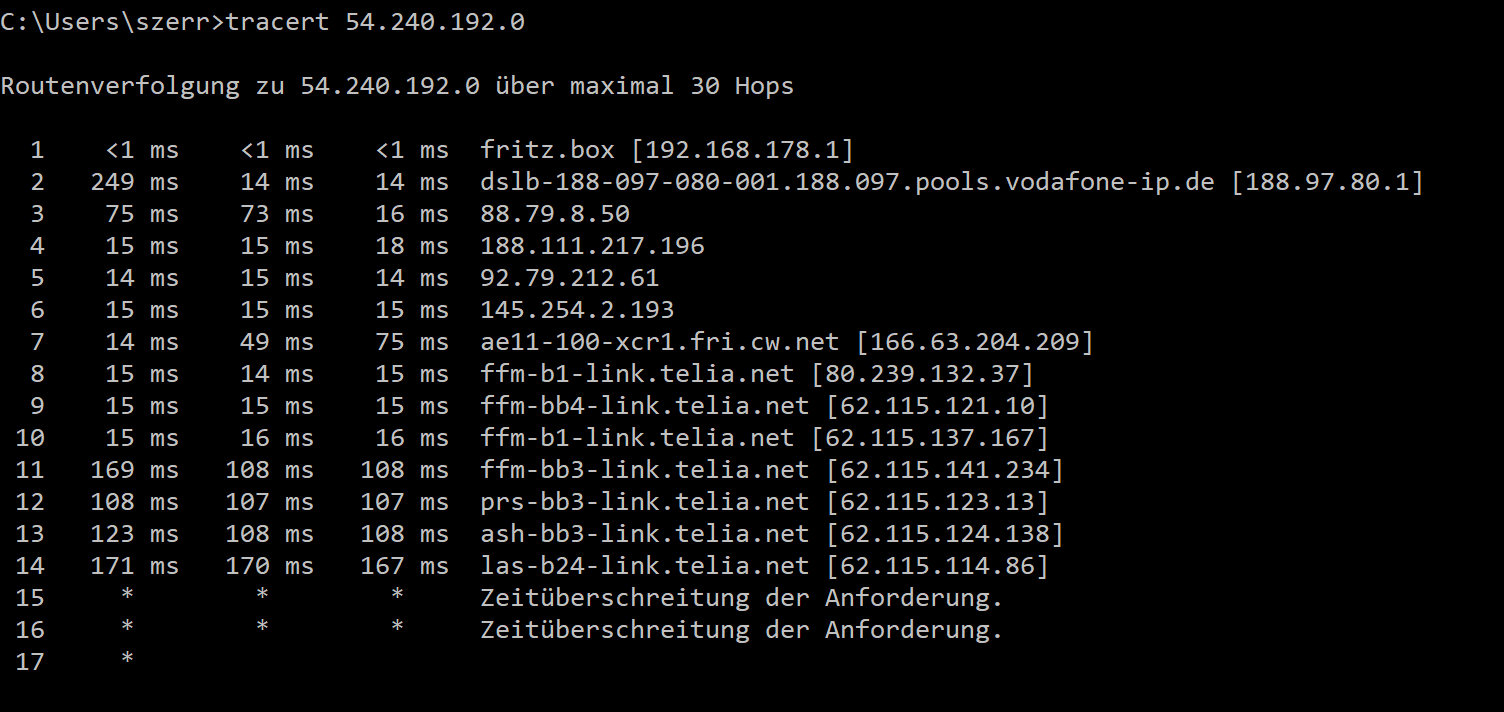The height and width of the screenshot is (712, 1504).
Task: Click the tracert 54.240.192.0 command text
Action: (375, 22)
